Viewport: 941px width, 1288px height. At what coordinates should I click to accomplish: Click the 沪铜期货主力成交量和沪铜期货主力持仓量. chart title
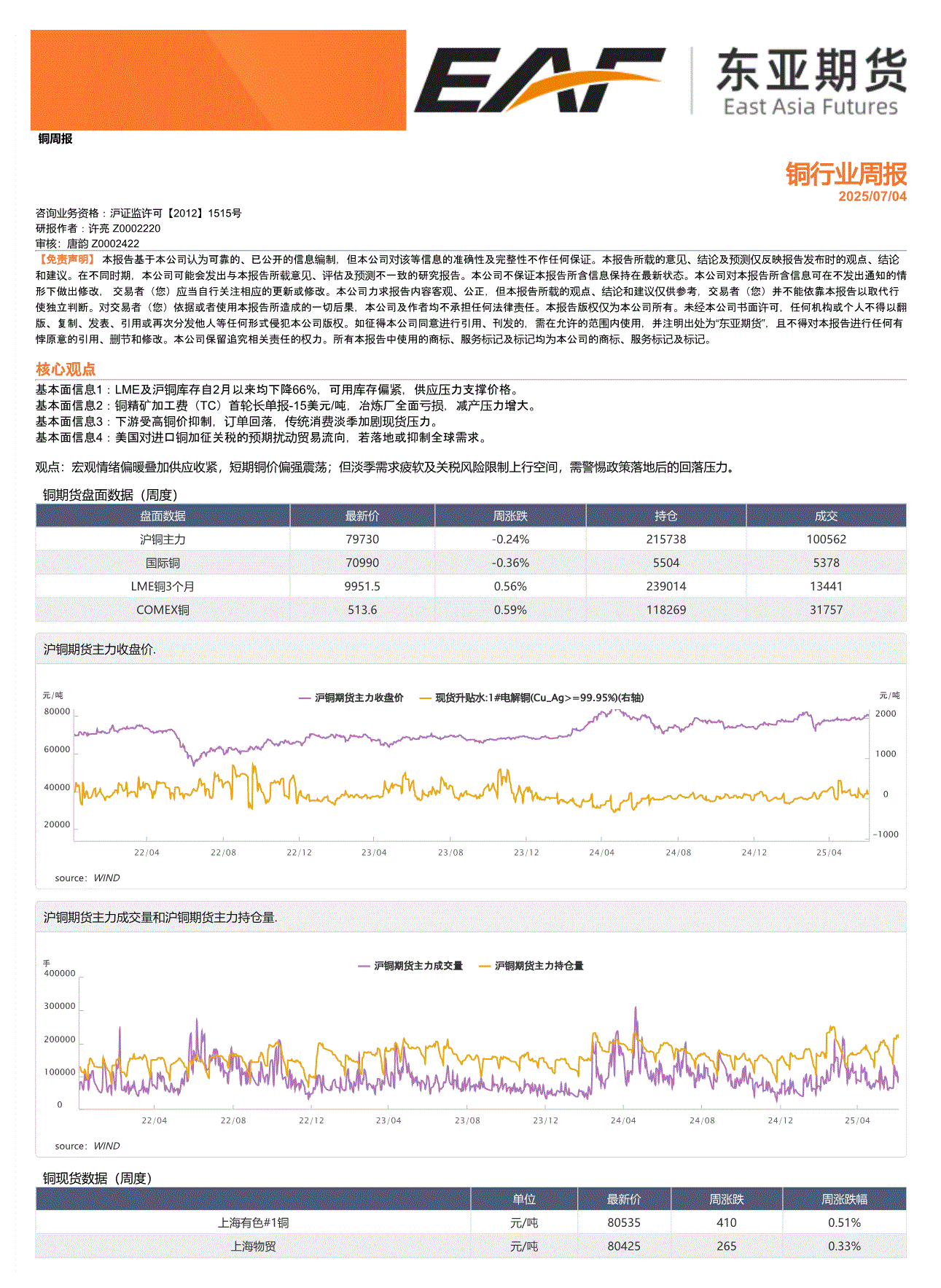pyautogui.click(x=160, y=917)
